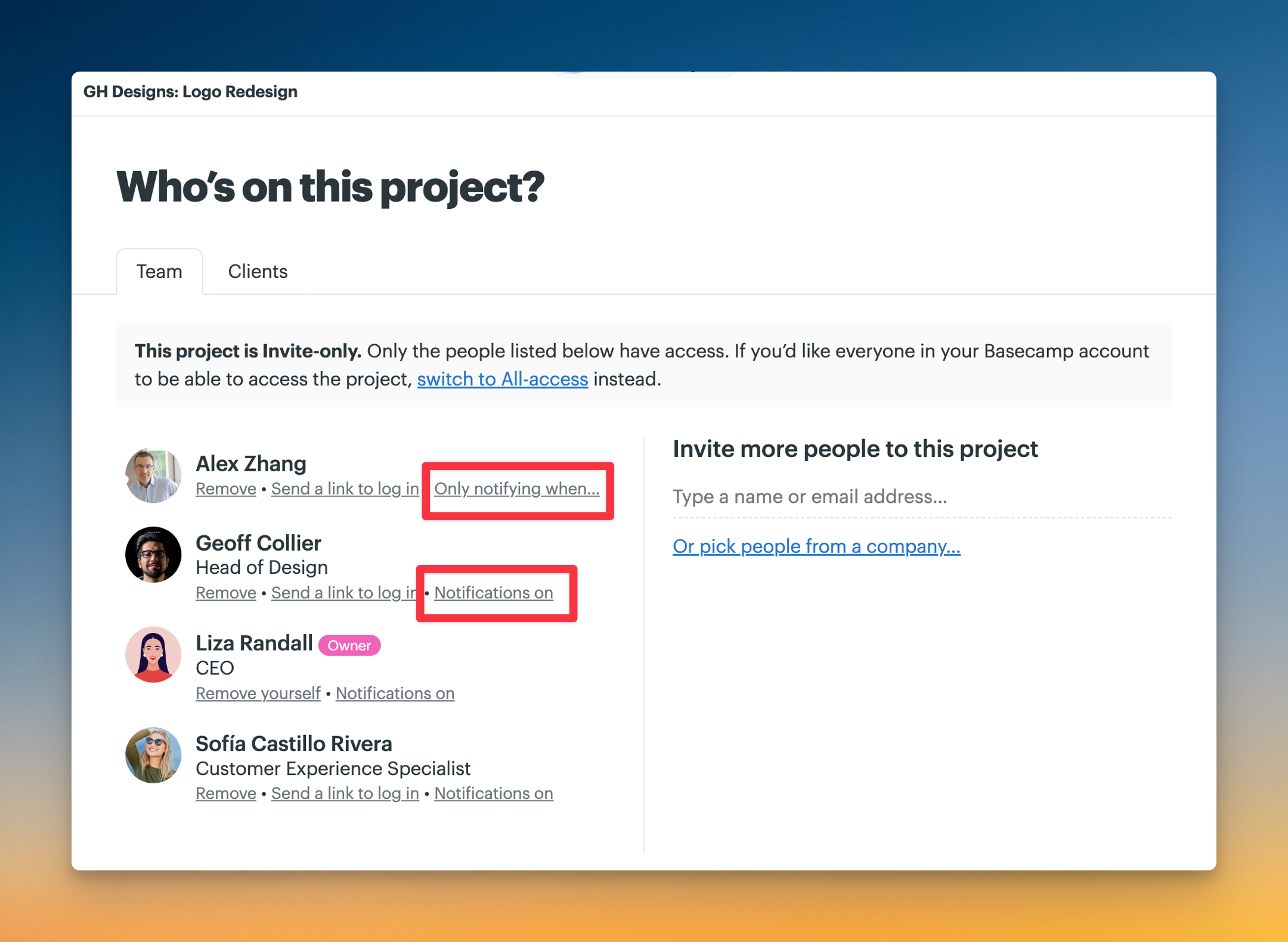Click the Owner badge next to Liza Randall
The width and height of the screenshot is (1288, 942).
(x=349, y=645)
